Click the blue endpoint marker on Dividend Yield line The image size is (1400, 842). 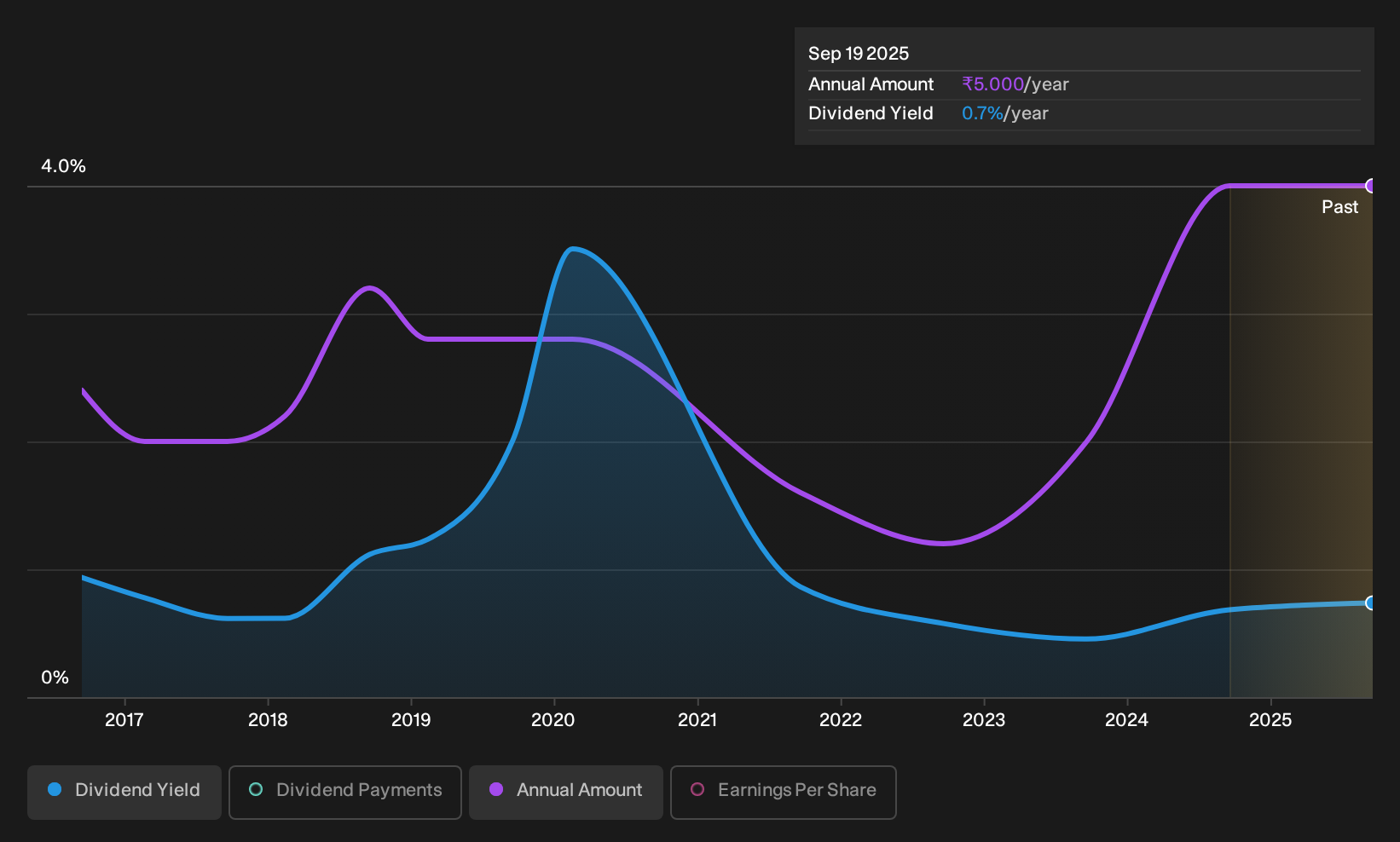point(1371,603)
